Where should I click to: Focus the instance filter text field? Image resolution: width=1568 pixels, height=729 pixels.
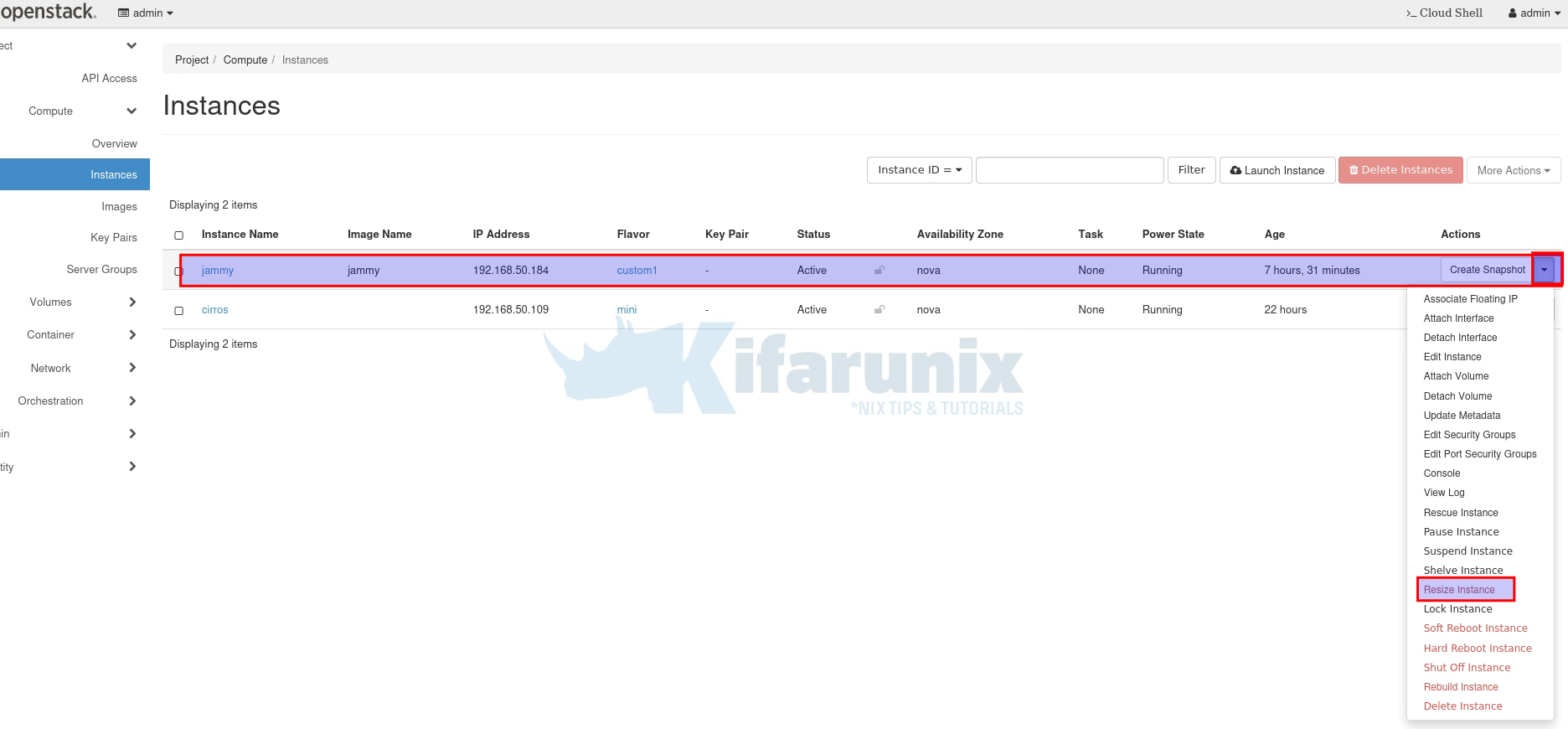[x=1070, y=170]
